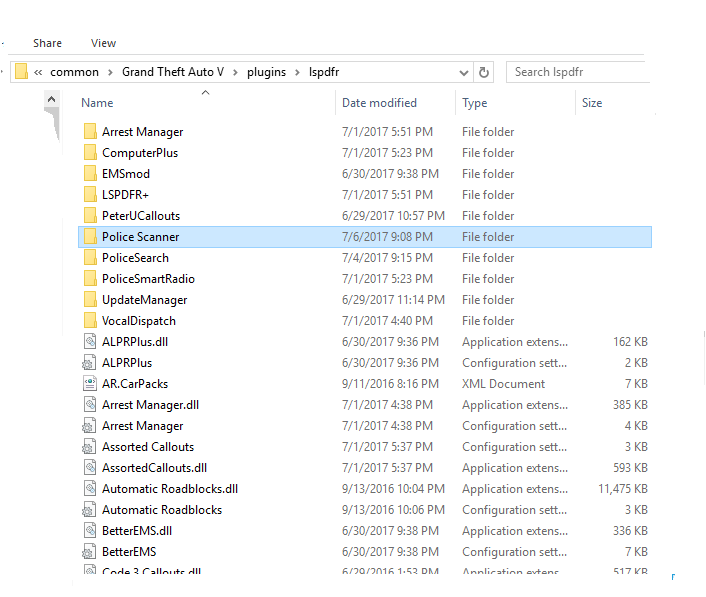This screenshot has height=597, width=706.
Task: Select Arrest Manager folder icon
Action: (90, 131)
